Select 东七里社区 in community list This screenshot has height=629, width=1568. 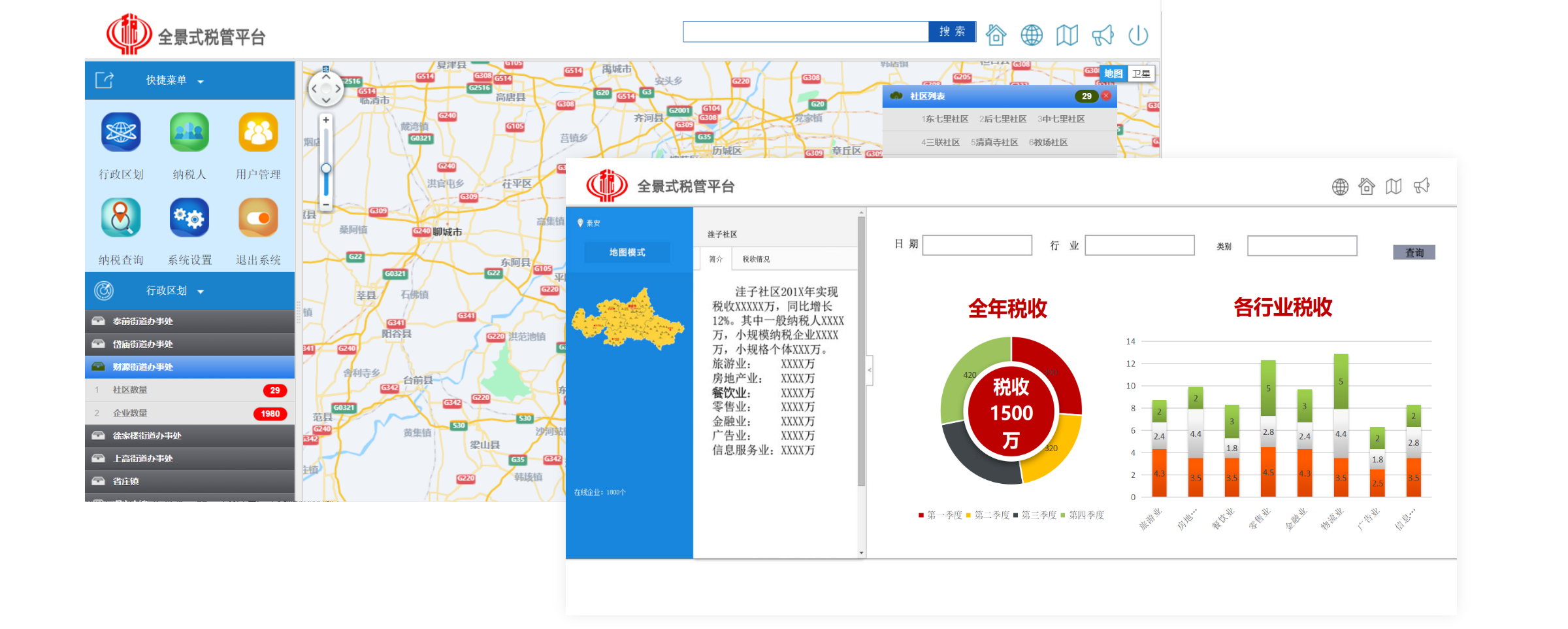(945, 119)
